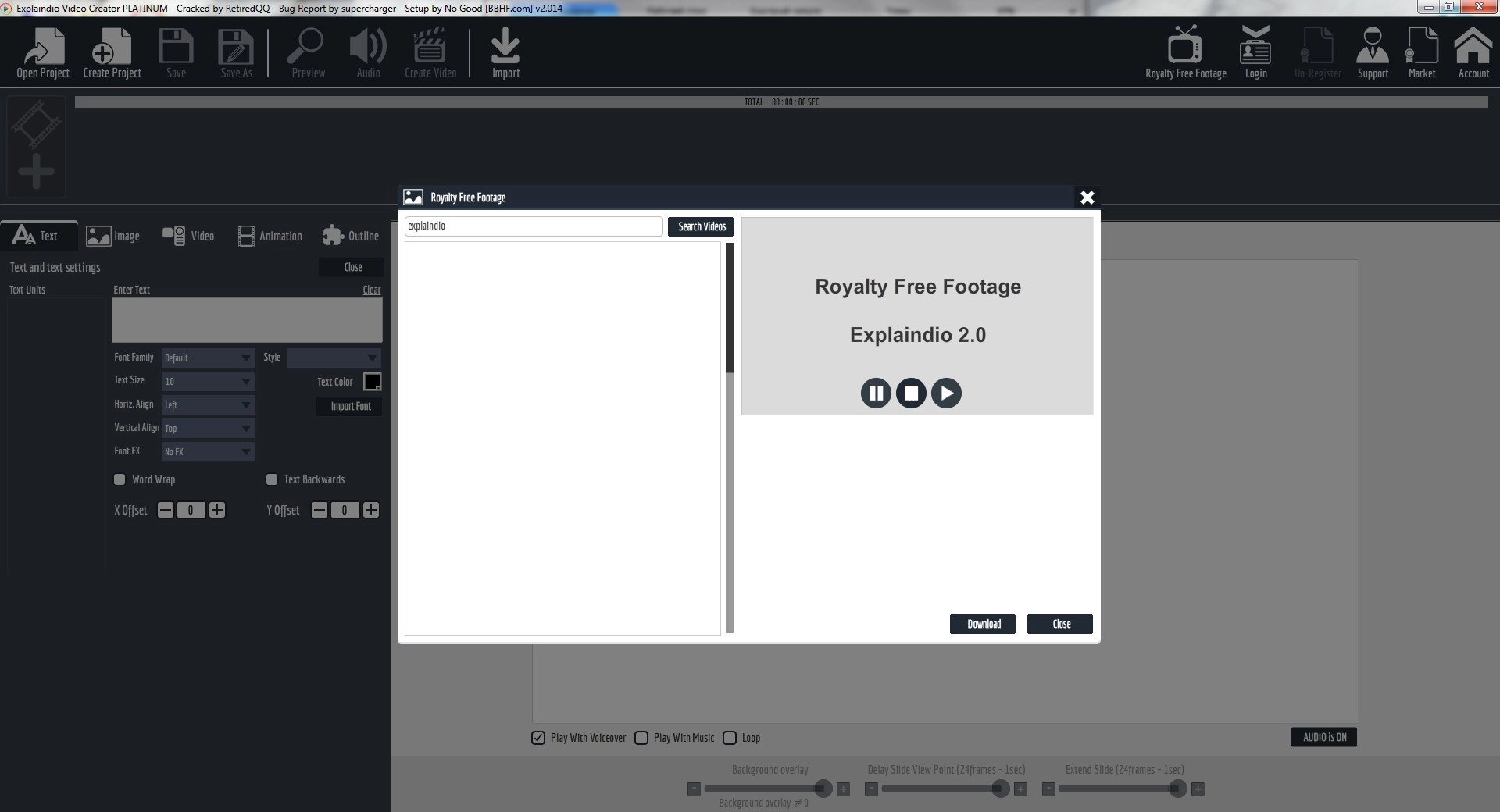This screenshot has width=1500, height=812.
Task: Open the Text Size dropdown
Action: [x=208, y=381]
